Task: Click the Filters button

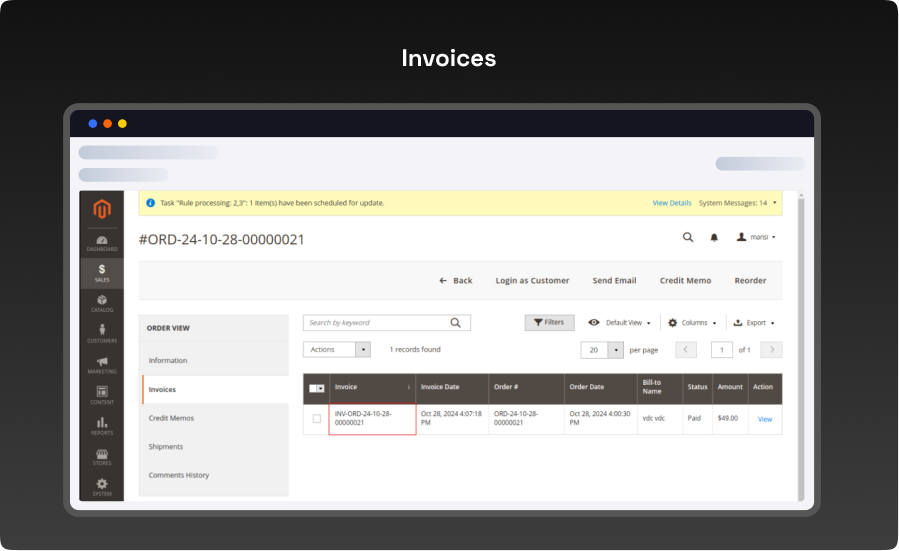Action: (x=549, y=323)
